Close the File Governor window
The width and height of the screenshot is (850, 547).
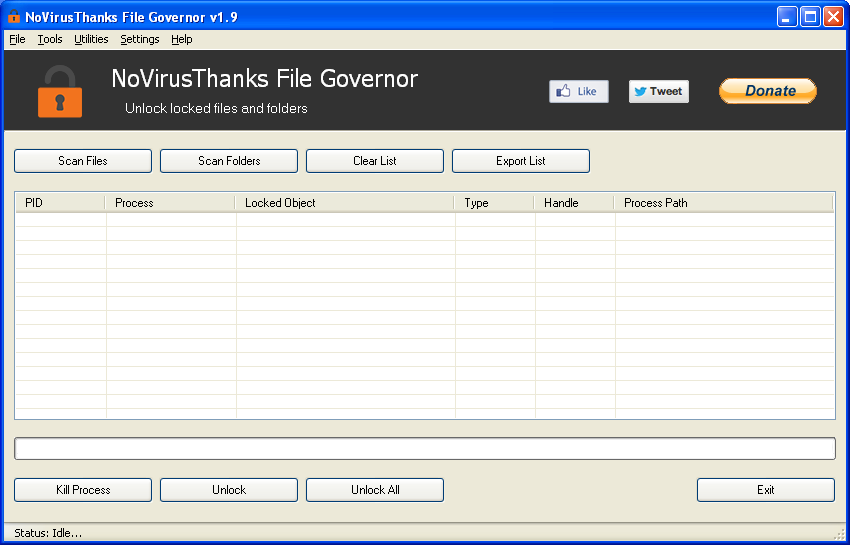[x=833, y=17]
